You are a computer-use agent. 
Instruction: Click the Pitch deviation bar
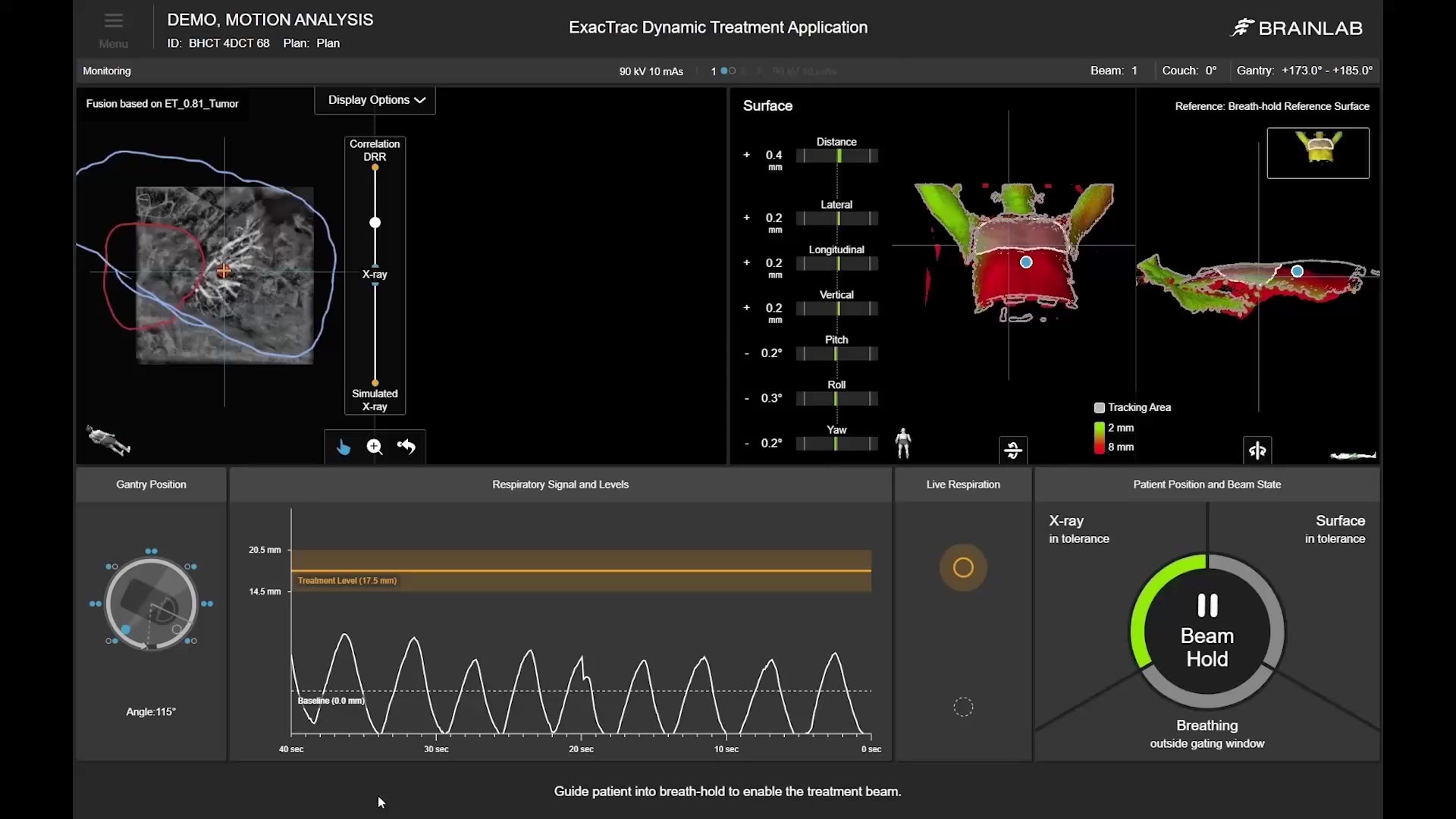pyautogui.click(x=837, y=353)
